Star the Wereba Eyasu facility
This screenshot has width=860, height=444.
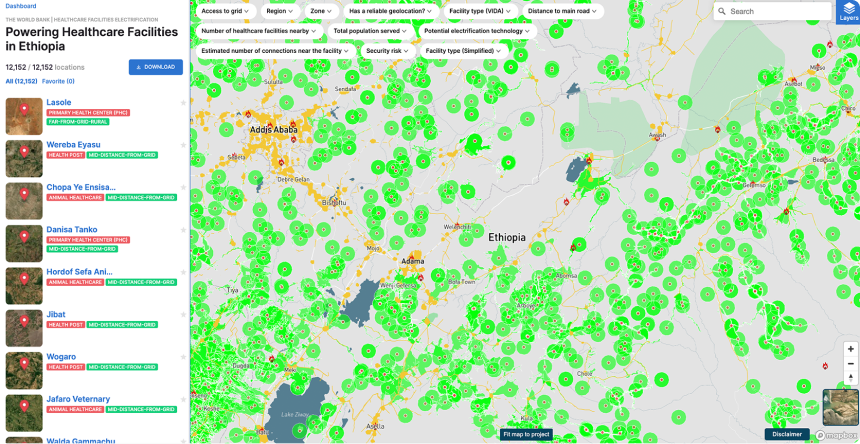[181, 144]
